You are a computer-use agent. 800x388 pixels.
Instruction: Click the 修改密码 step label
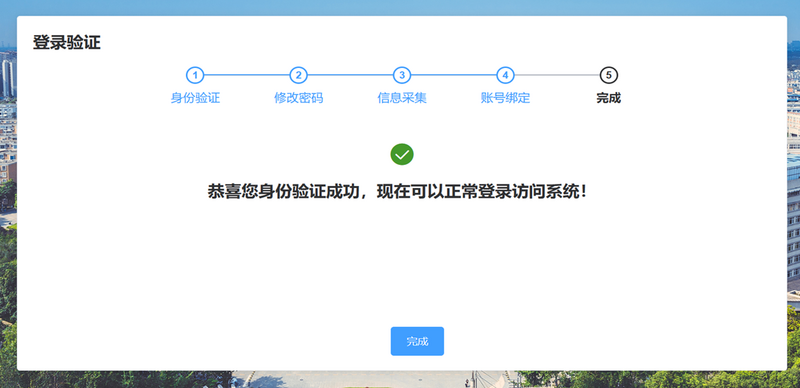pos(298,98)
